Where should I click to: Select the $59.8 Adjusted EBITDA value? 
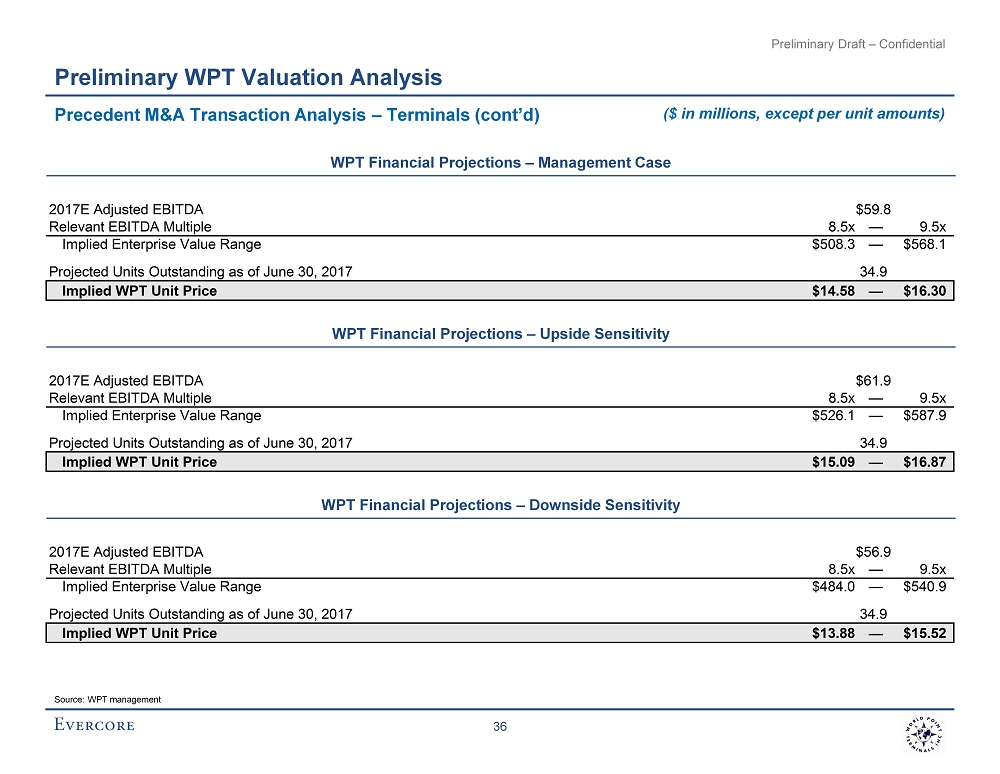pos(874,209)
